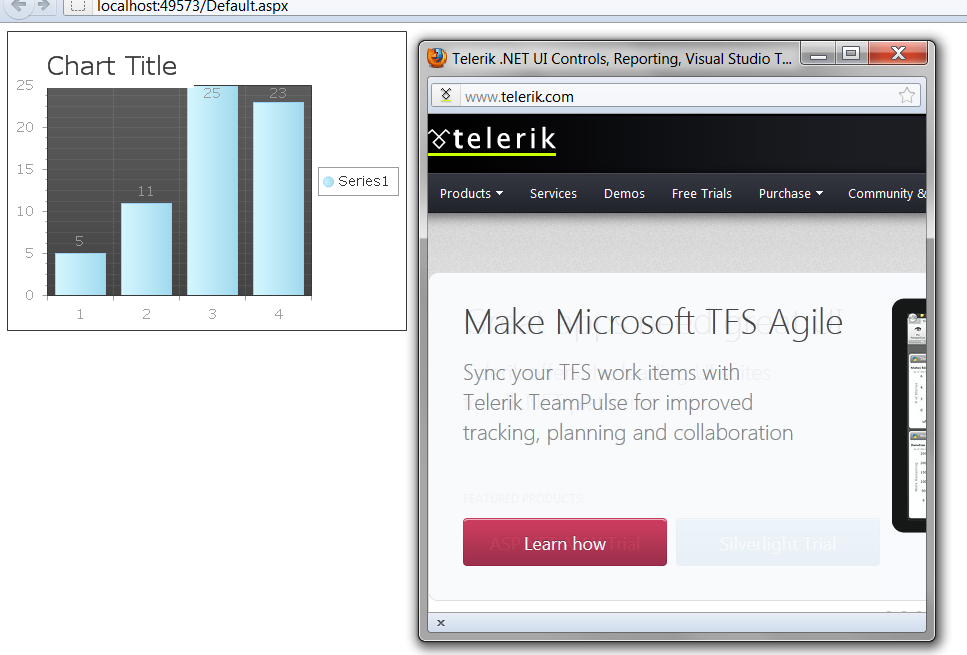Click the TeamPulse device screenshot thumbnail
Screen dimensions: 967x655
click(x=910, y=415)
